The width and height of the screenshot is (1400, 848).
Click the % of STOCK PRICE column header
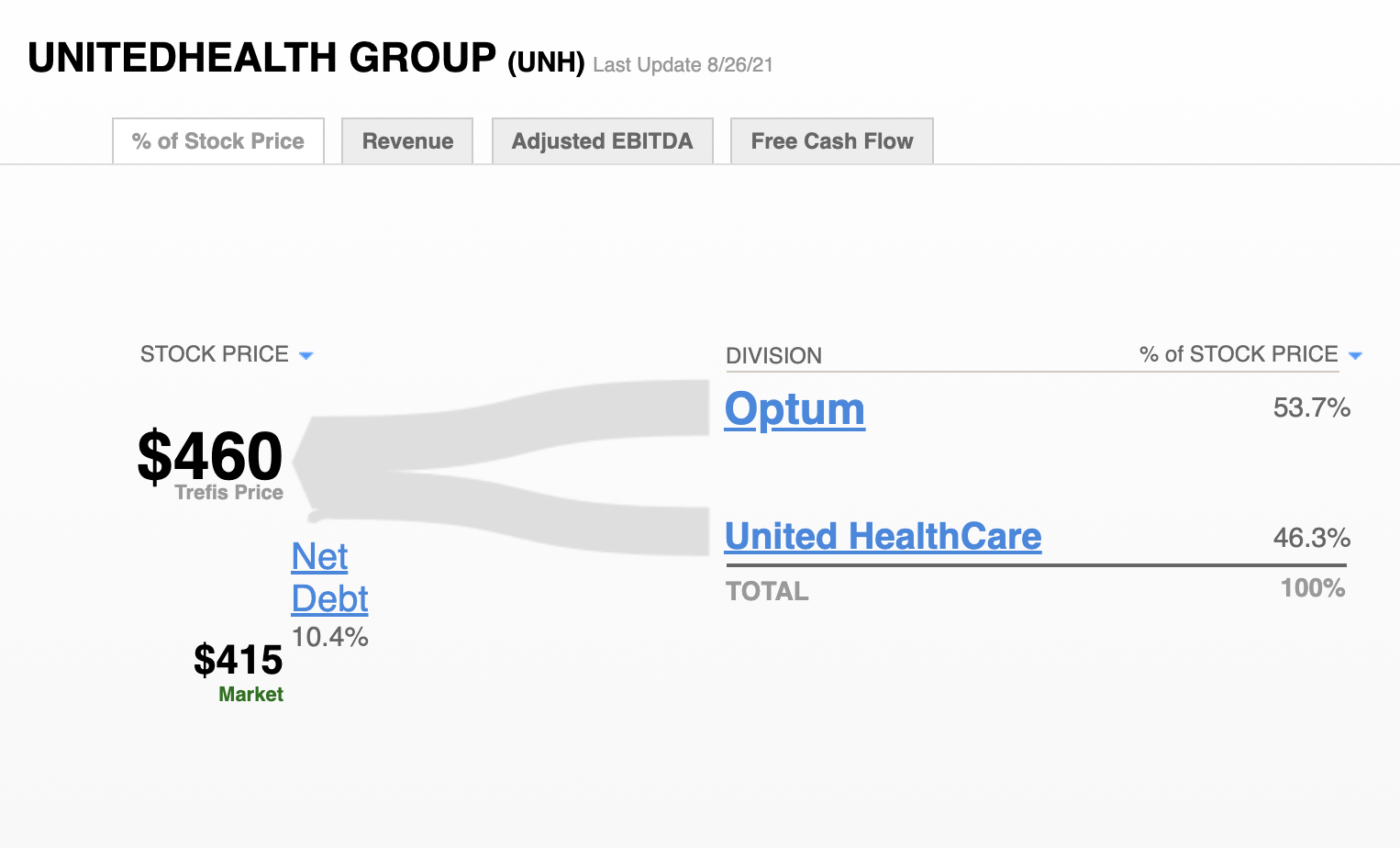(x=1239, y=354)
